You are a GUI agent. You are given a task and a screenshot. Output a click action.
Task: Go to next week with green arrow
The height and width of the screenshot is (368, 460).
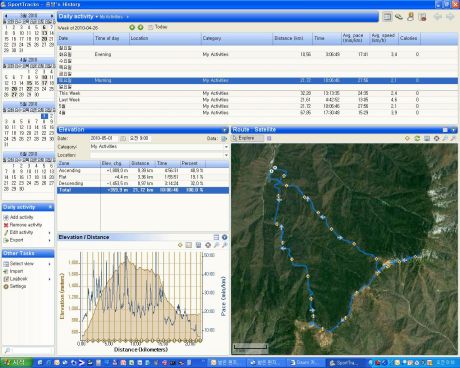pyautogui.click(x=140, y=27)
